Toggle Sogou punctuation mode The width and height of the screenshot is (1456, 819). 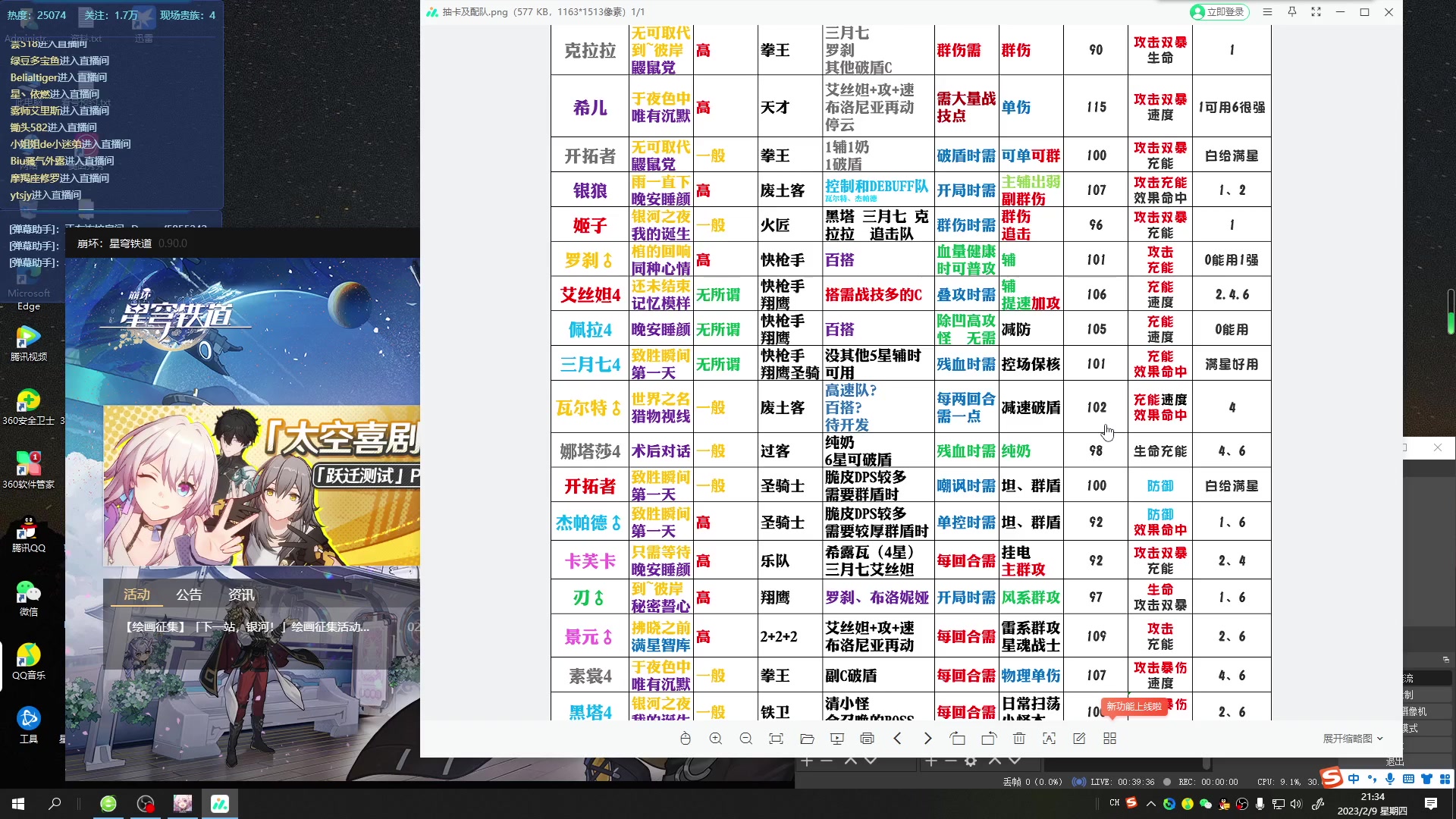tap(1372, 779)
